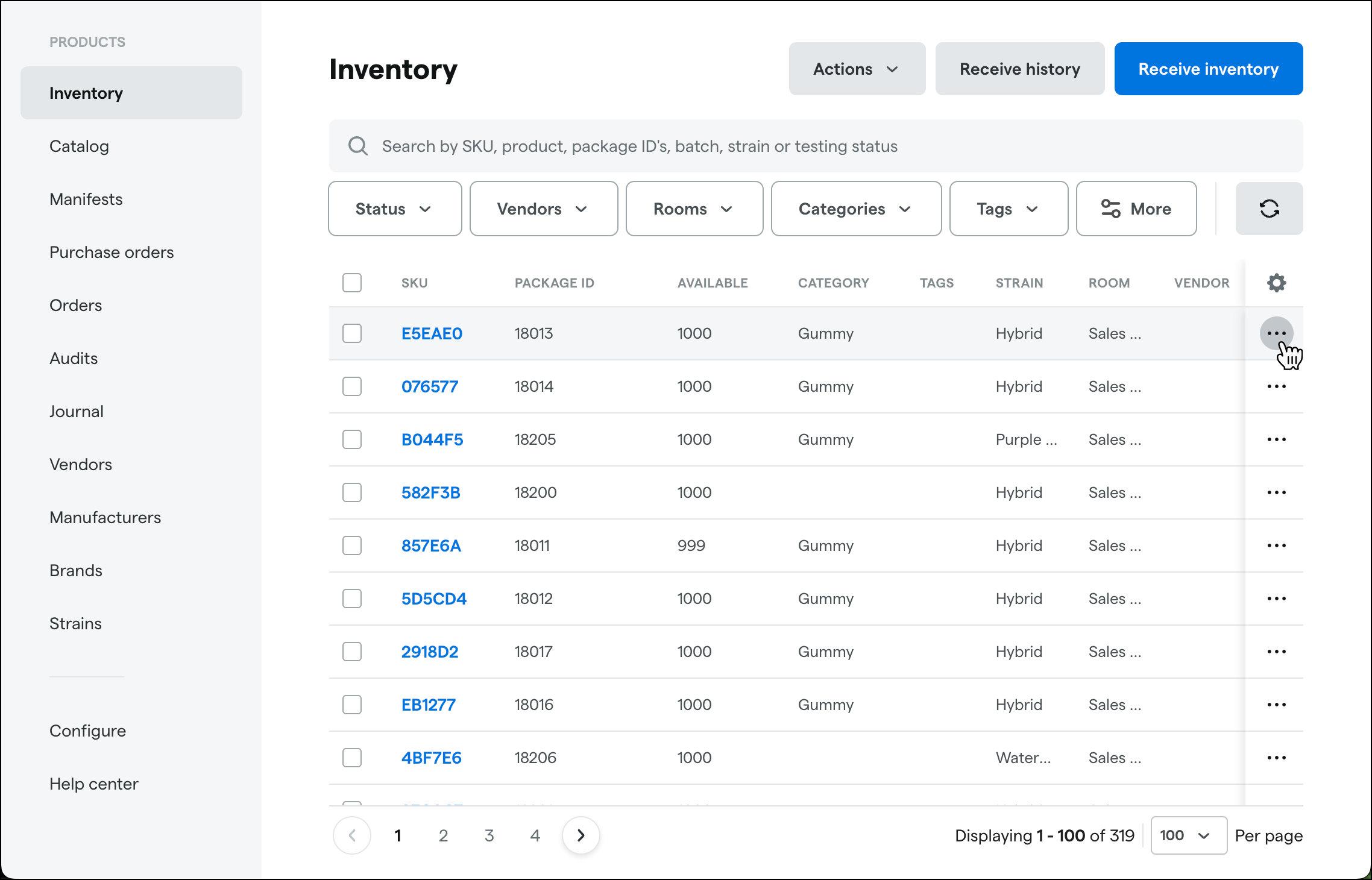
Task: Open SKU link 857E6A
Action: pos(431,545)
